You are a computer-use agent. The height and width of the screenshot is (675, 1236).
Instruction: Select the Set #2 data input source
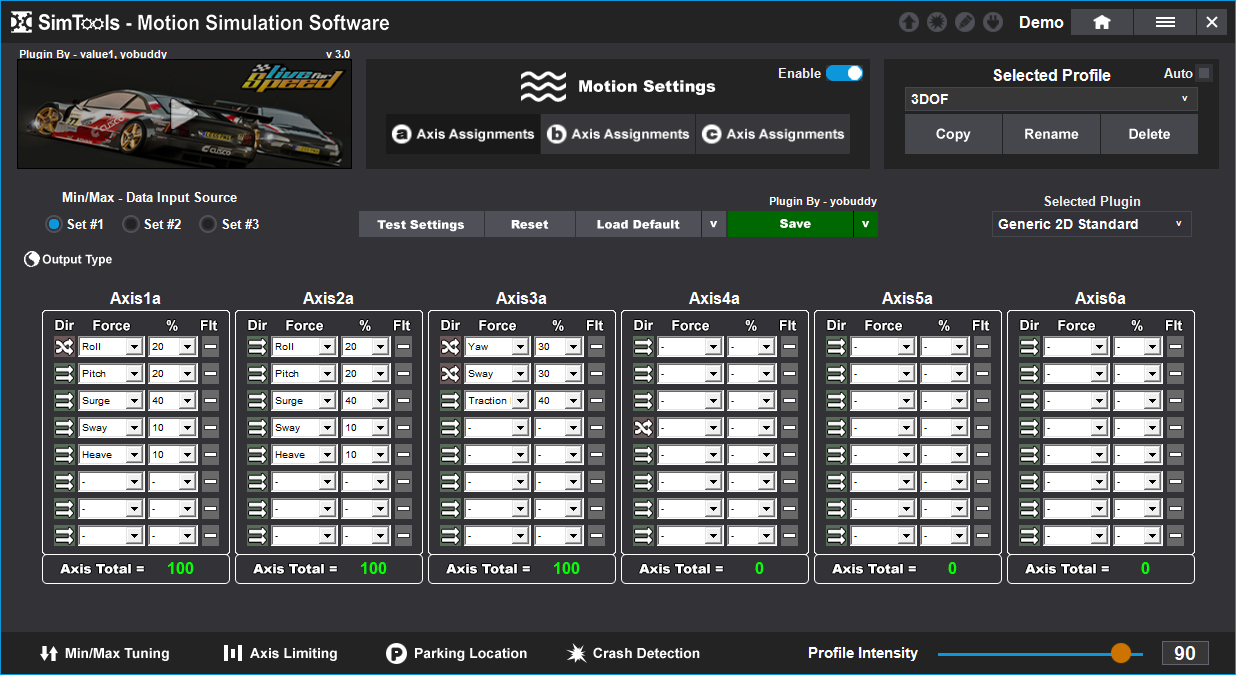(x=131, y=225)
